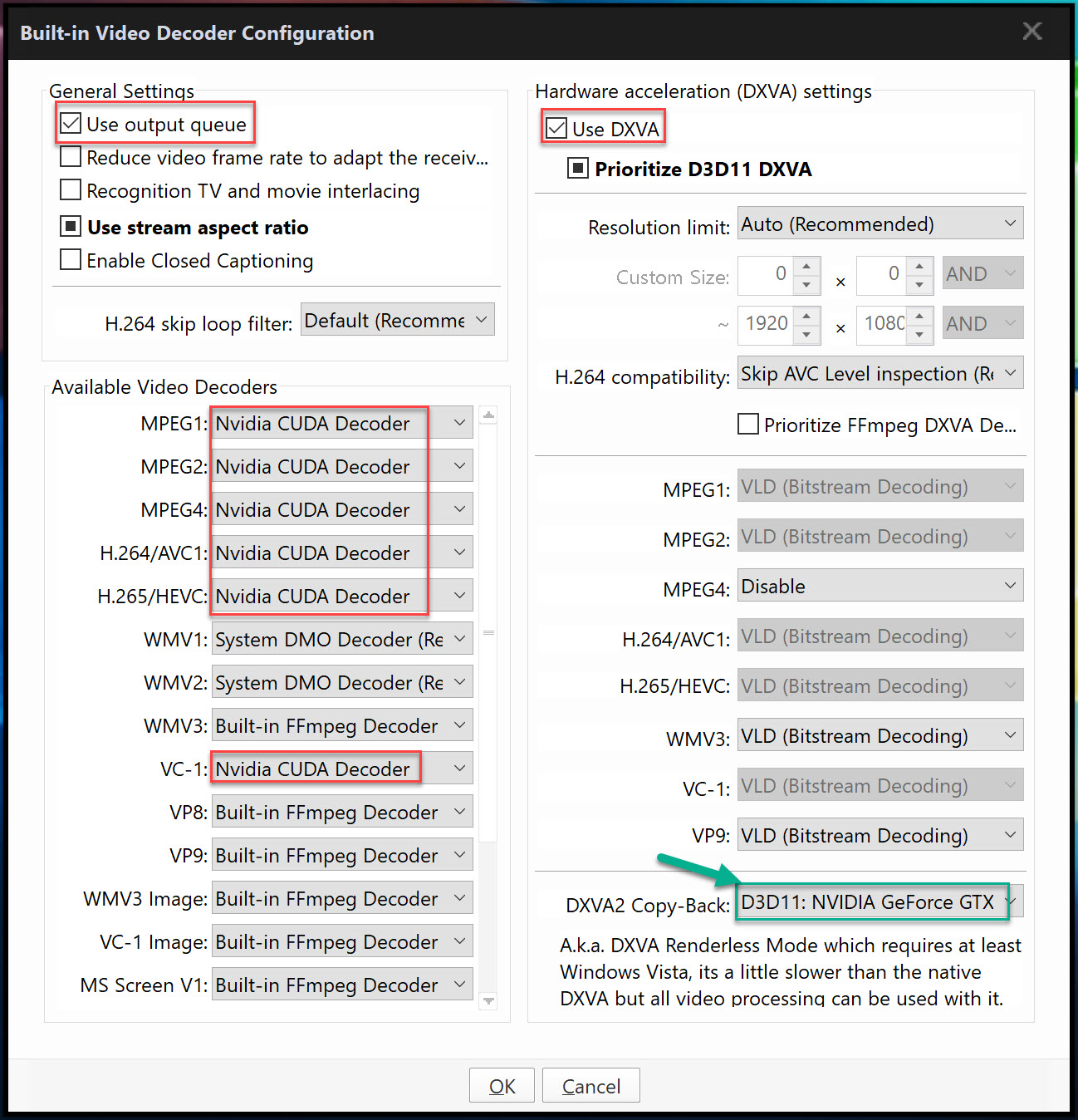Increase the first custom width stepper
1078x1120 pixels.
point(806,266)
